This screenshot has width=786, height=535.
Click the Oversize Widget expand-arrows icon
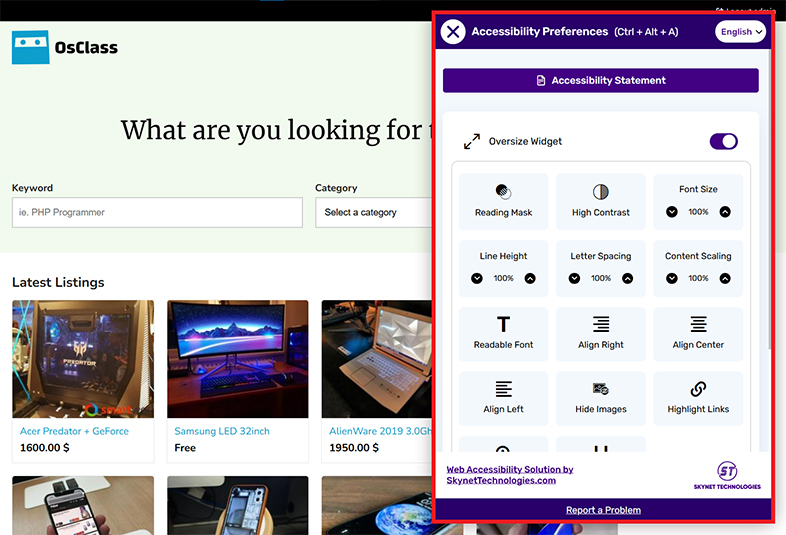click(x=472, y=141)
